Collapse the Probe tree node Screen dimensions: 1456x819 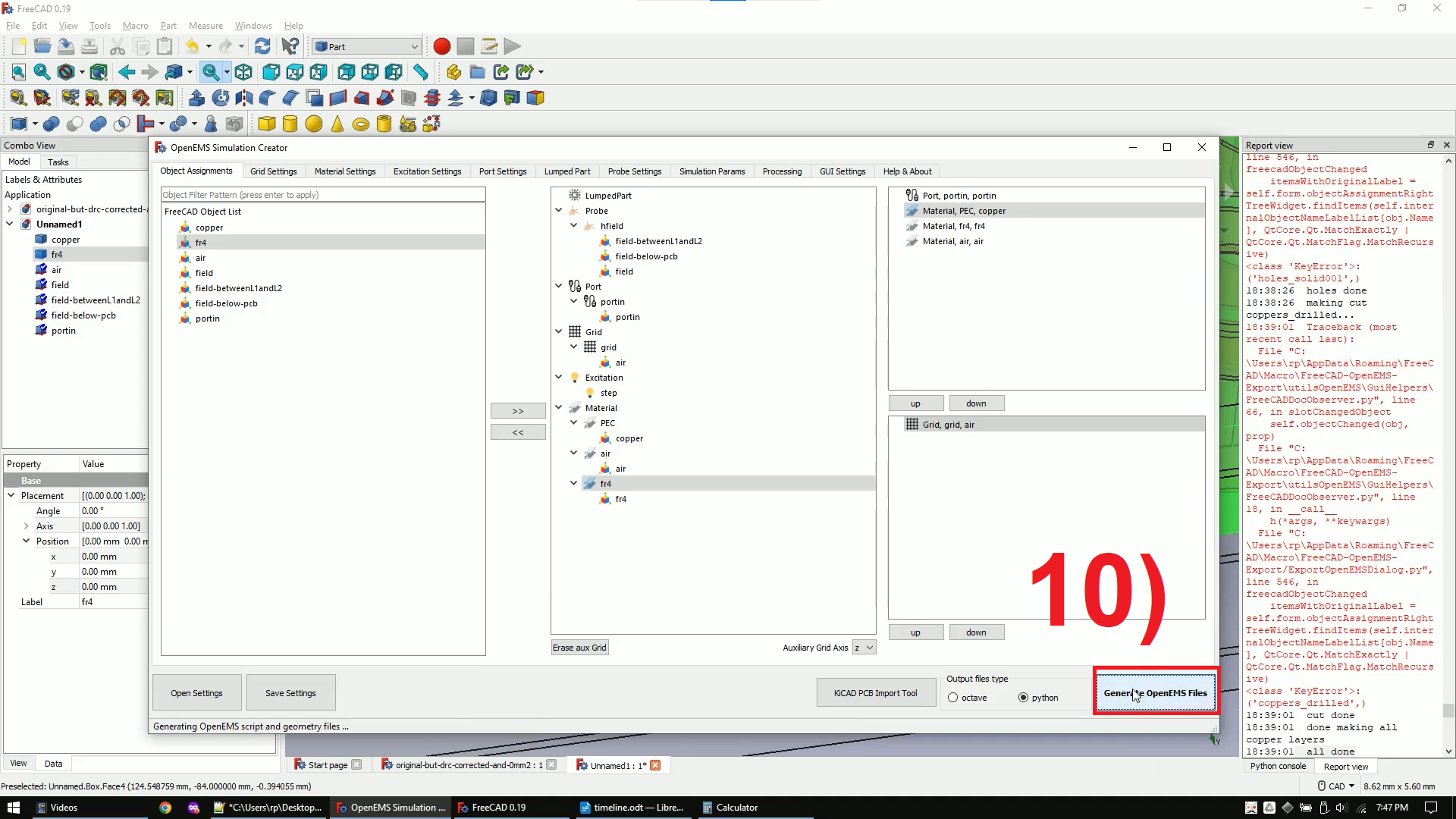(x=559, y=211)
